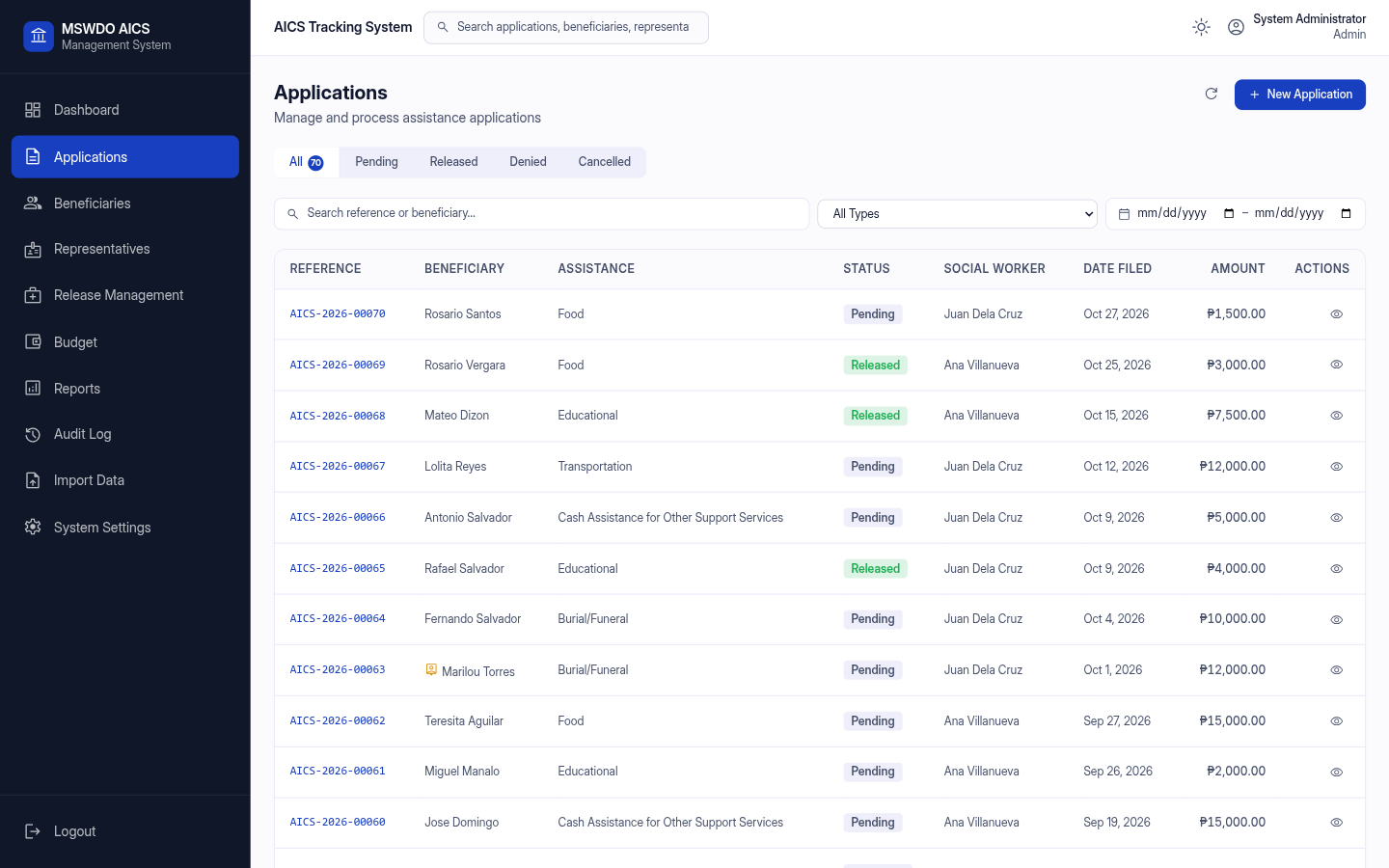Screen dimensions: 1389x868
Task: Switch to the Pending tab
Action: point(376,162)
